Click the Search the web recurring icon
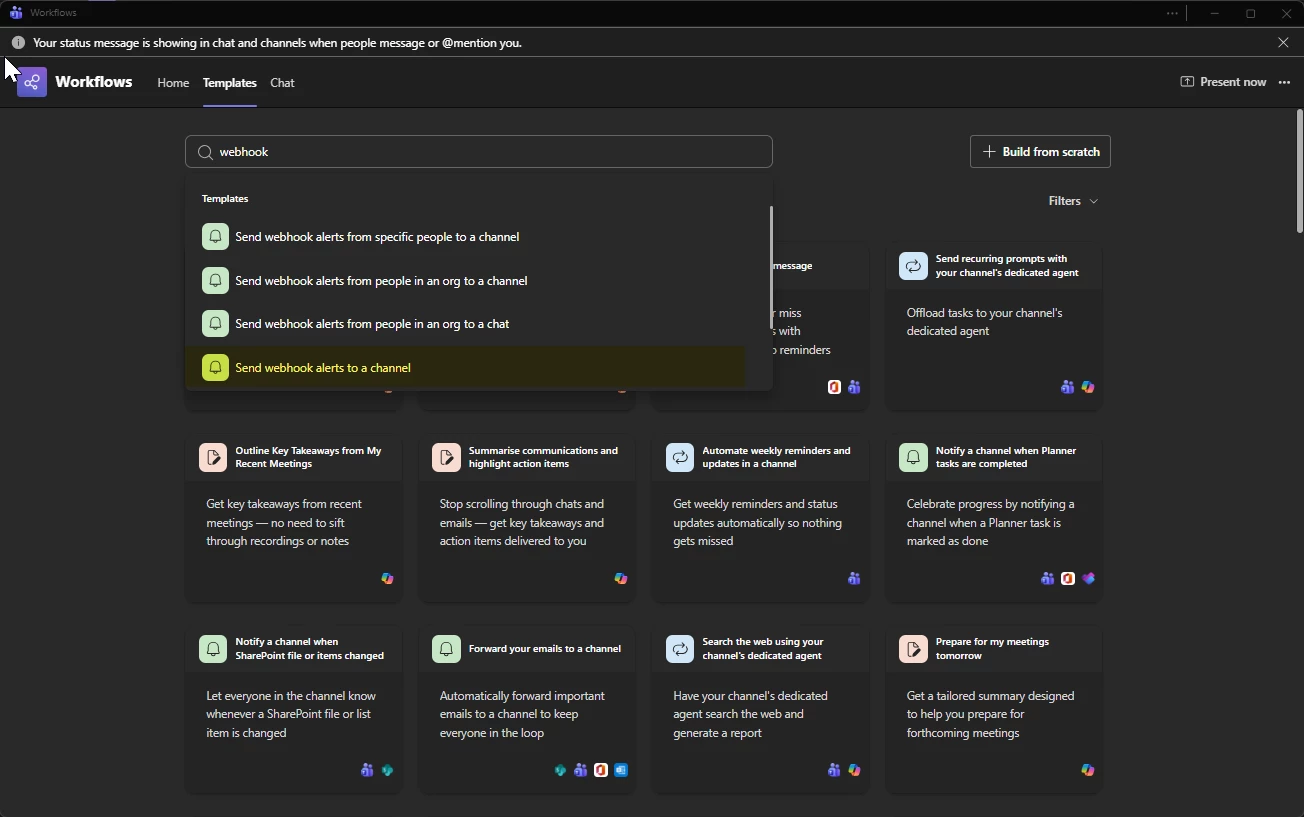 [680, 649]
